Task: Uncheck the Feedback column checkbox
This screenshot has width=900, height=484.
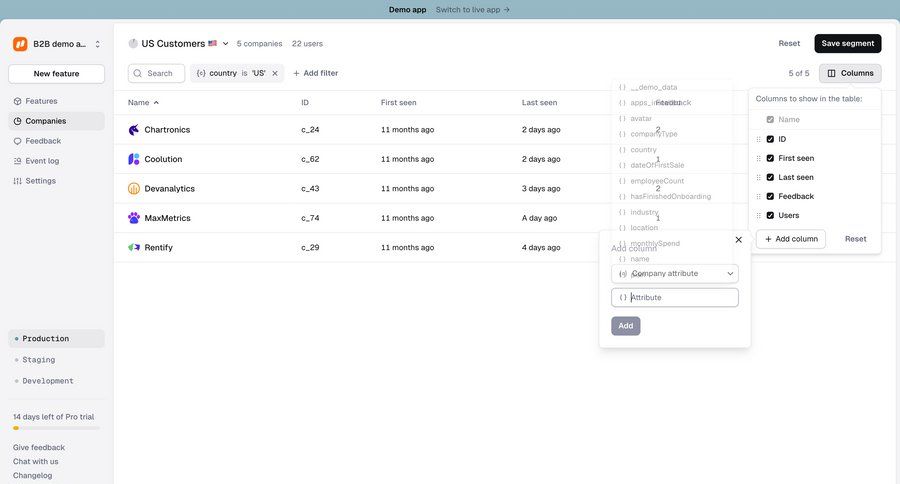Action: [x=770, y=196]
